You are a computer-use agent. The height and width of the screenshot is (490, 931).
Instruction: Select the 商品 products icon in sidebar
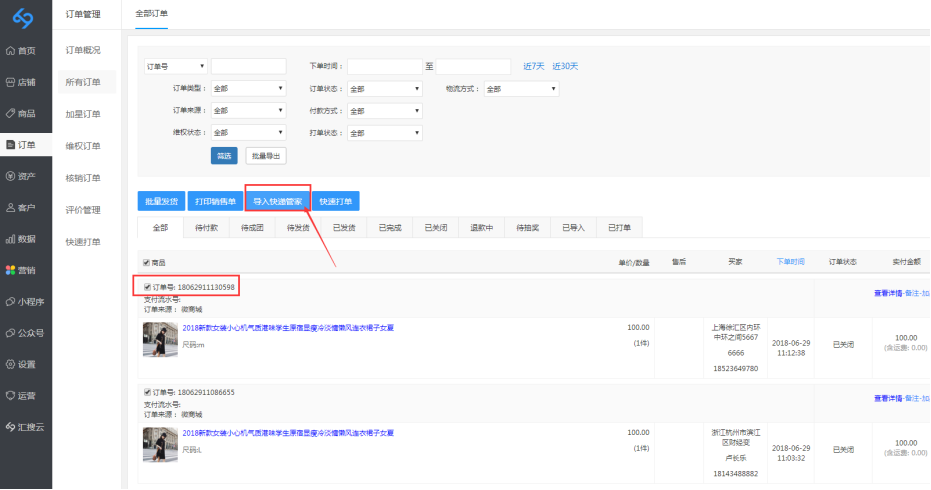click(x=10, y=113)
